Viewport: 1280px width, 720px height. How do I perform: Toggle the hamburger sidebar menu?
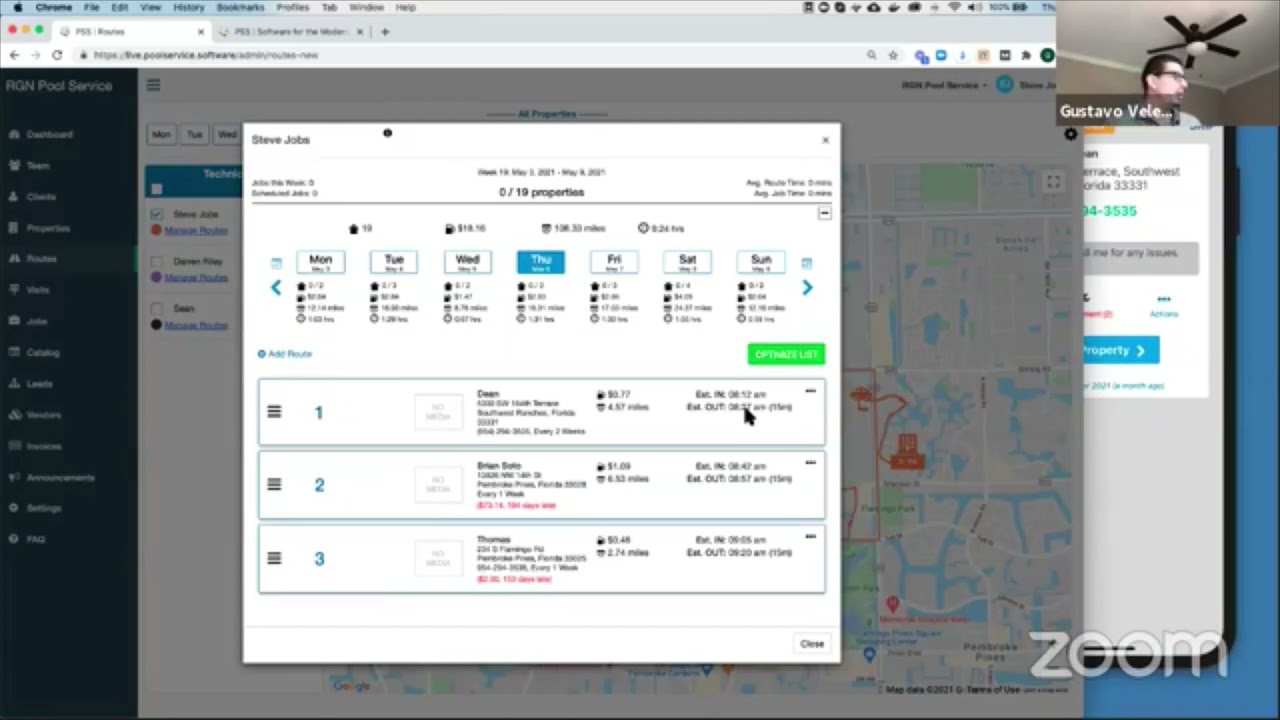click(x=153, y=85)
